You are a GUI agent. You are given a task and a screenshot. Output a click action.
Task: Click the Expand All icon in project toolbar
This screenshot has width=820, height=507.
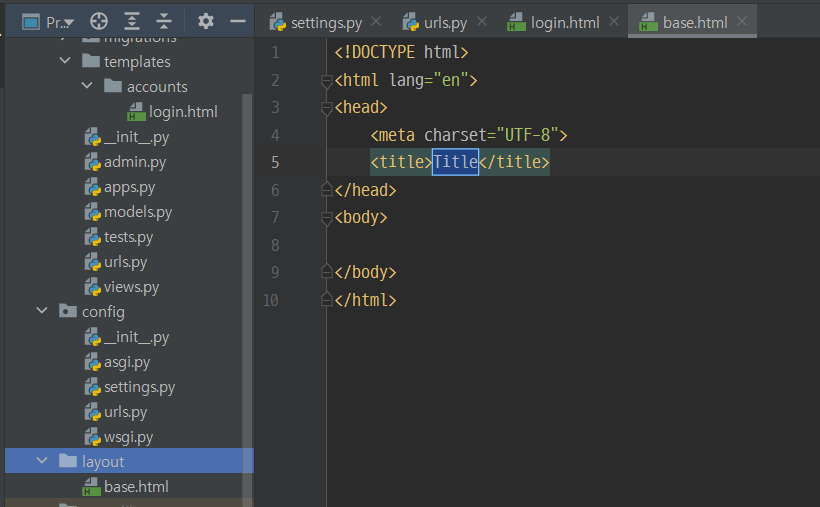[x=131, y=21]
